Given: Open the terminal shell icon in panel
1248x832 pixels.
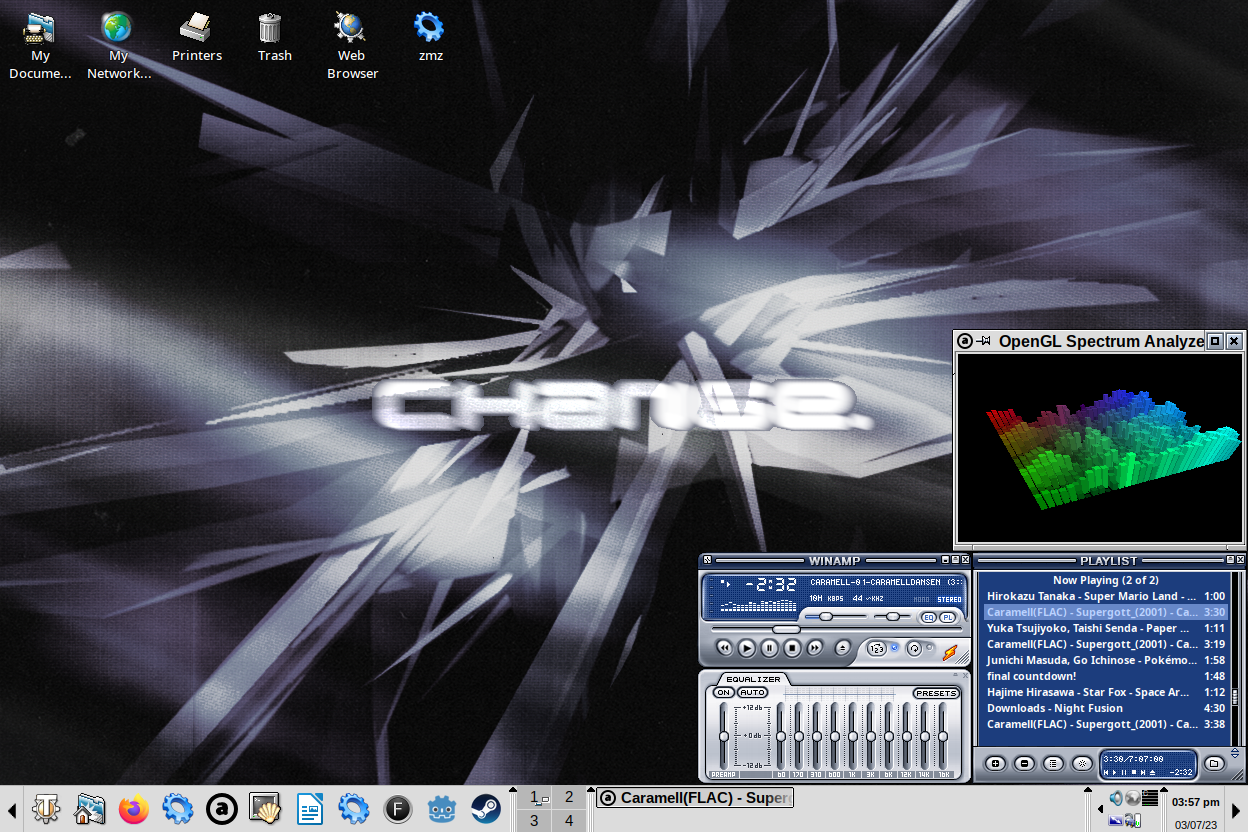Looking at the screenshot, I should coord(266,809).
